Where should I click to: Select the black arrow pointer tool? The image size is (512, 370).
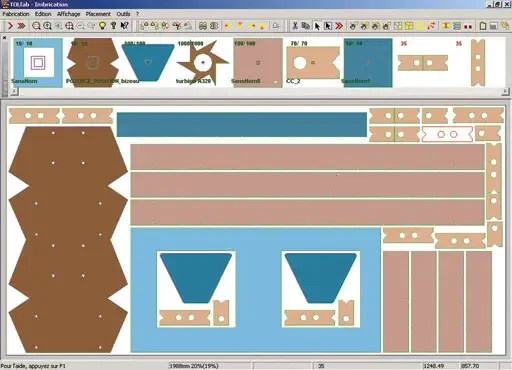pyautogui.click(x=317, y=26)
